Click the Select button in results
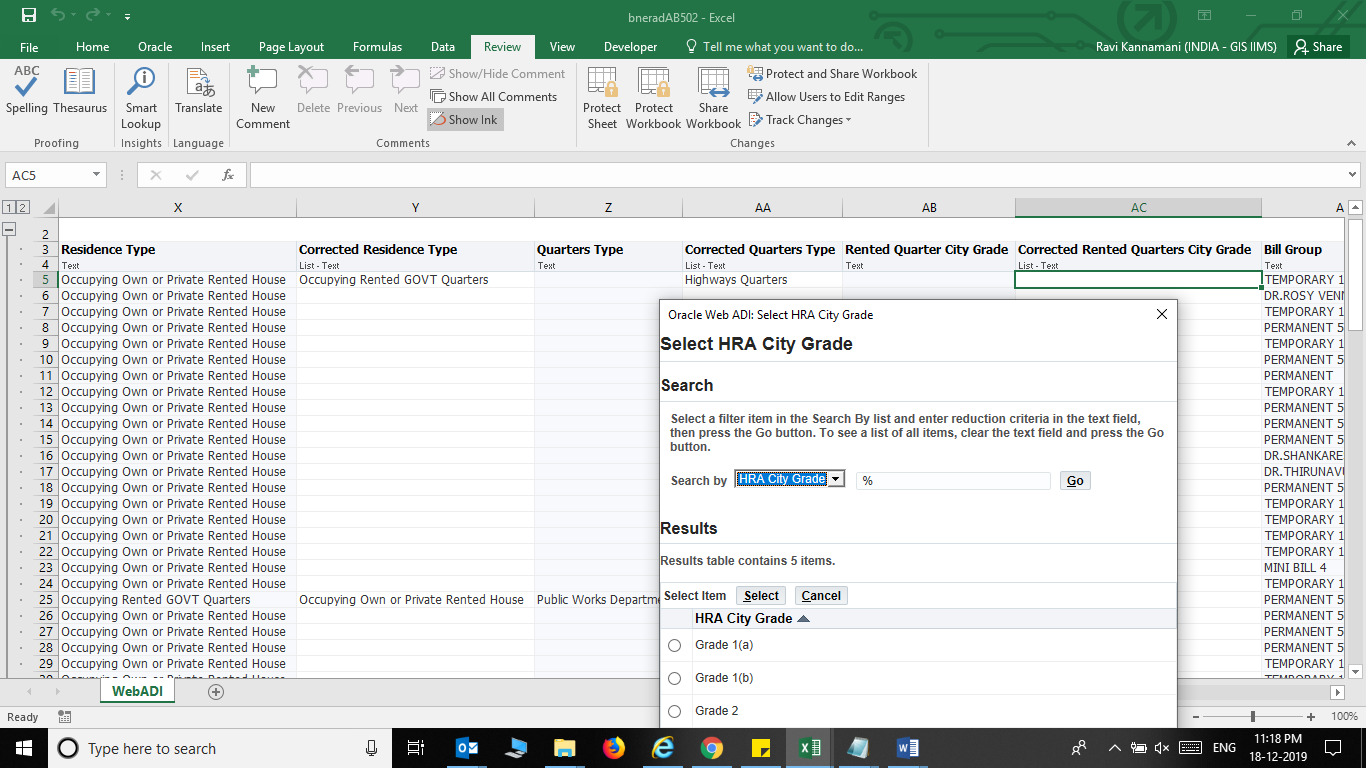The height and width of the screenshot is (768, 1366). tap(761, 596)
